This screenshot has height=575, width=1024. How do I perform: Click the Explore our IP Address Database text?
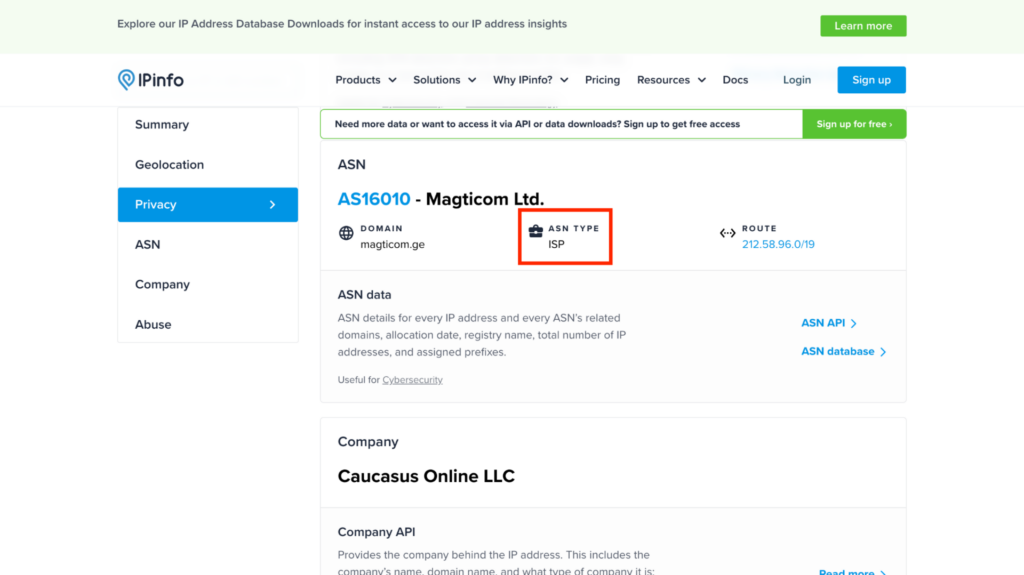click(x=342, y=24)
